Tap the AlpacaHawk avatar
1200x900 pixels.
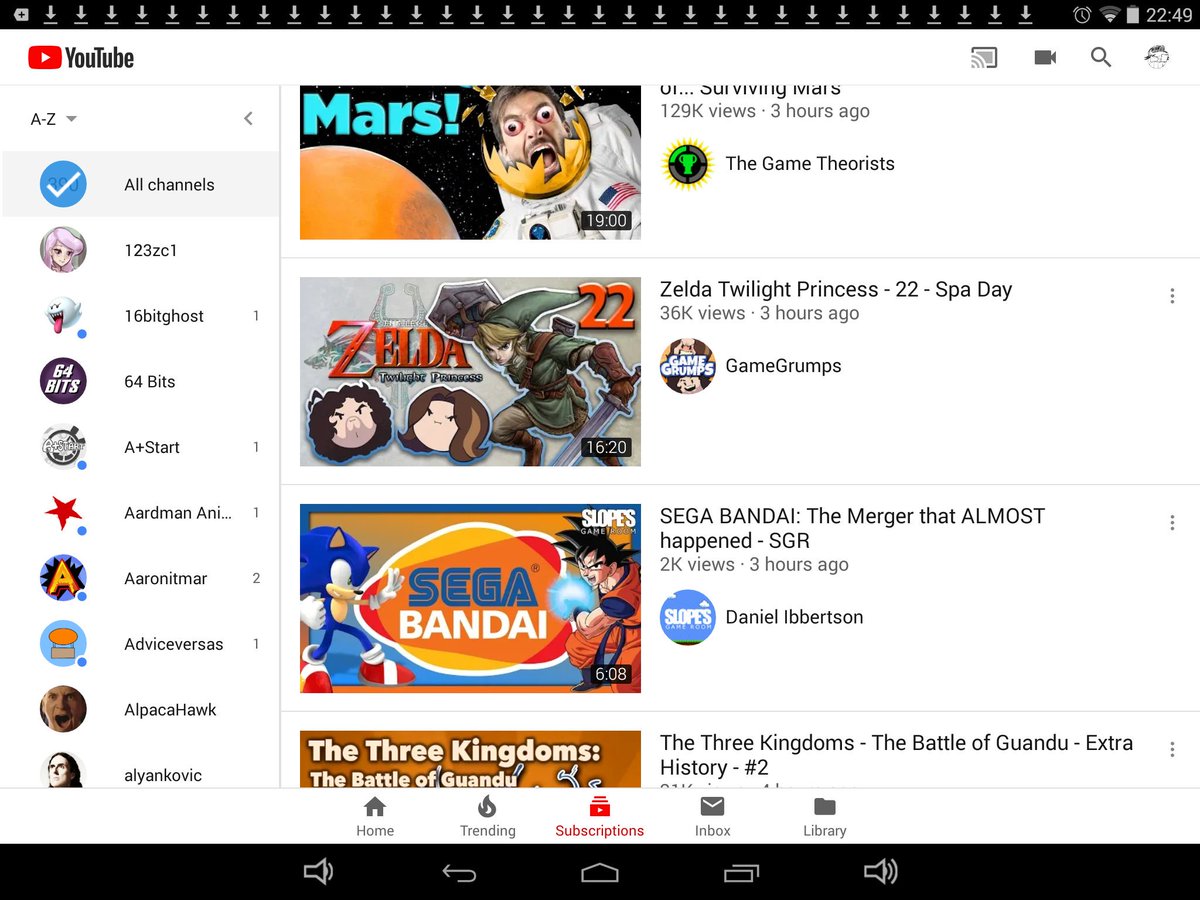[63, 710]
